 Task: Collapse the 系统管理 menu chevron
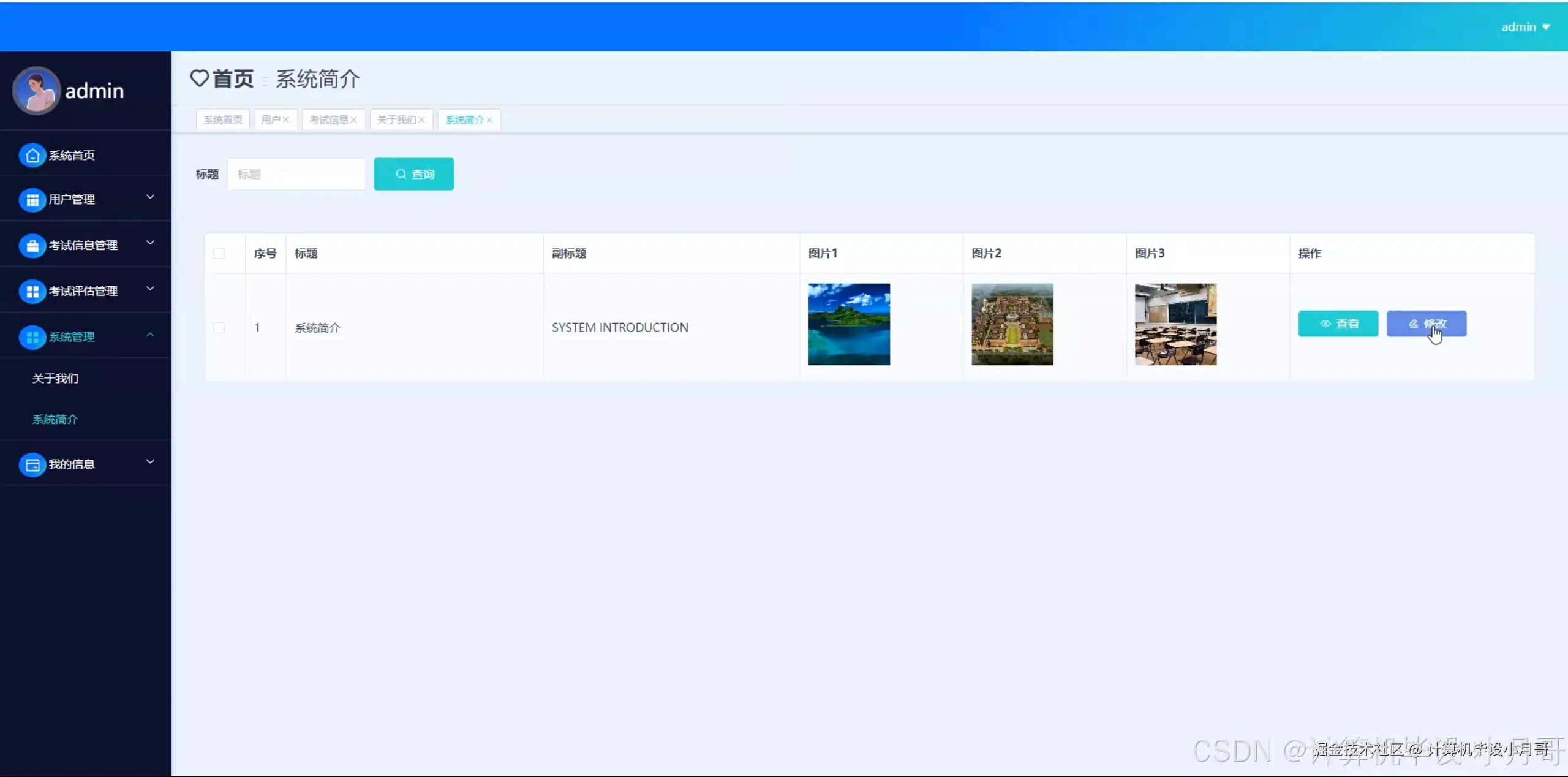[150, 335]
